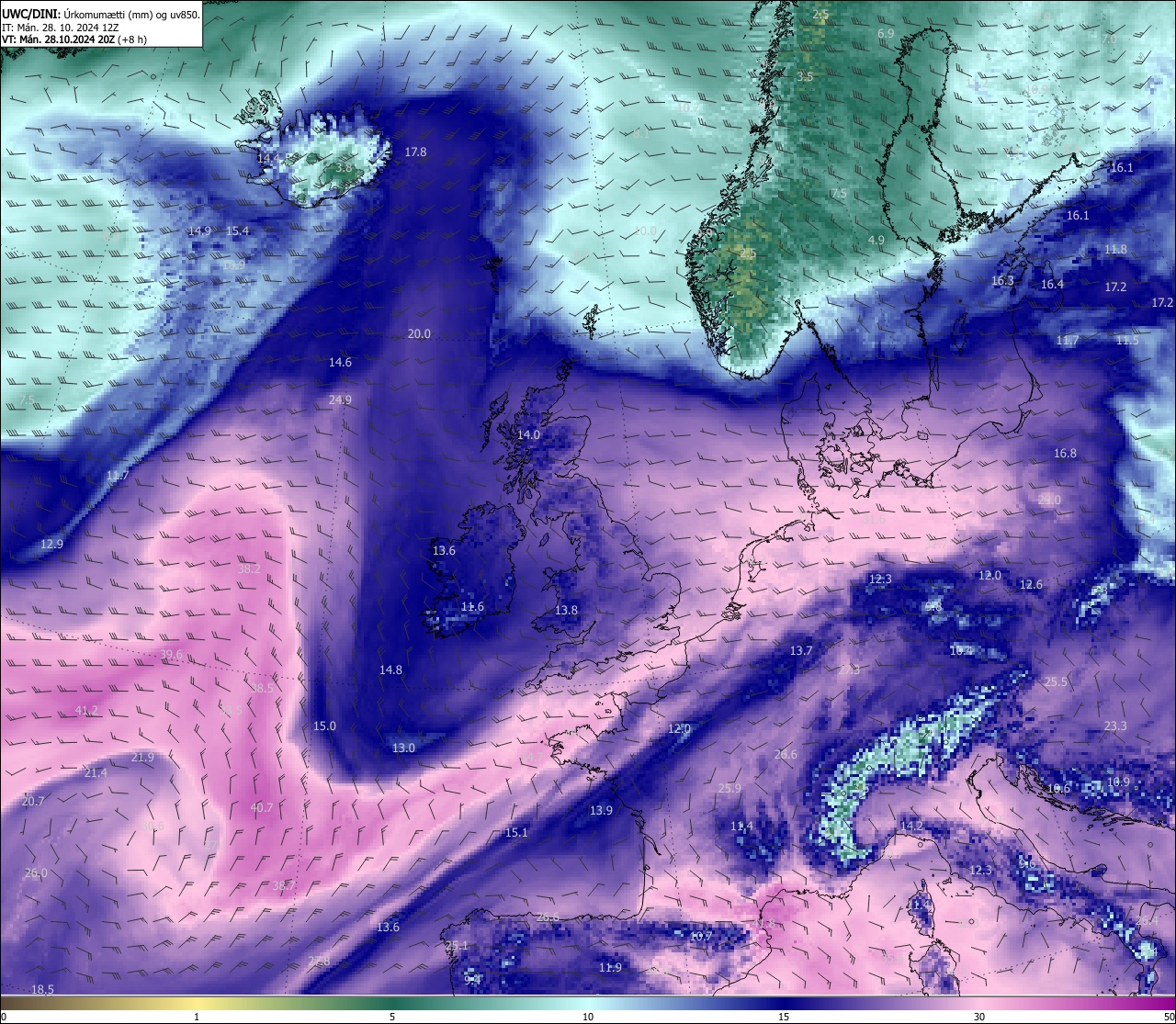1176x1024 pixels.
Task: Click the 13.7 value on the map
Action: pyautogui.click(x=801, y=650)
